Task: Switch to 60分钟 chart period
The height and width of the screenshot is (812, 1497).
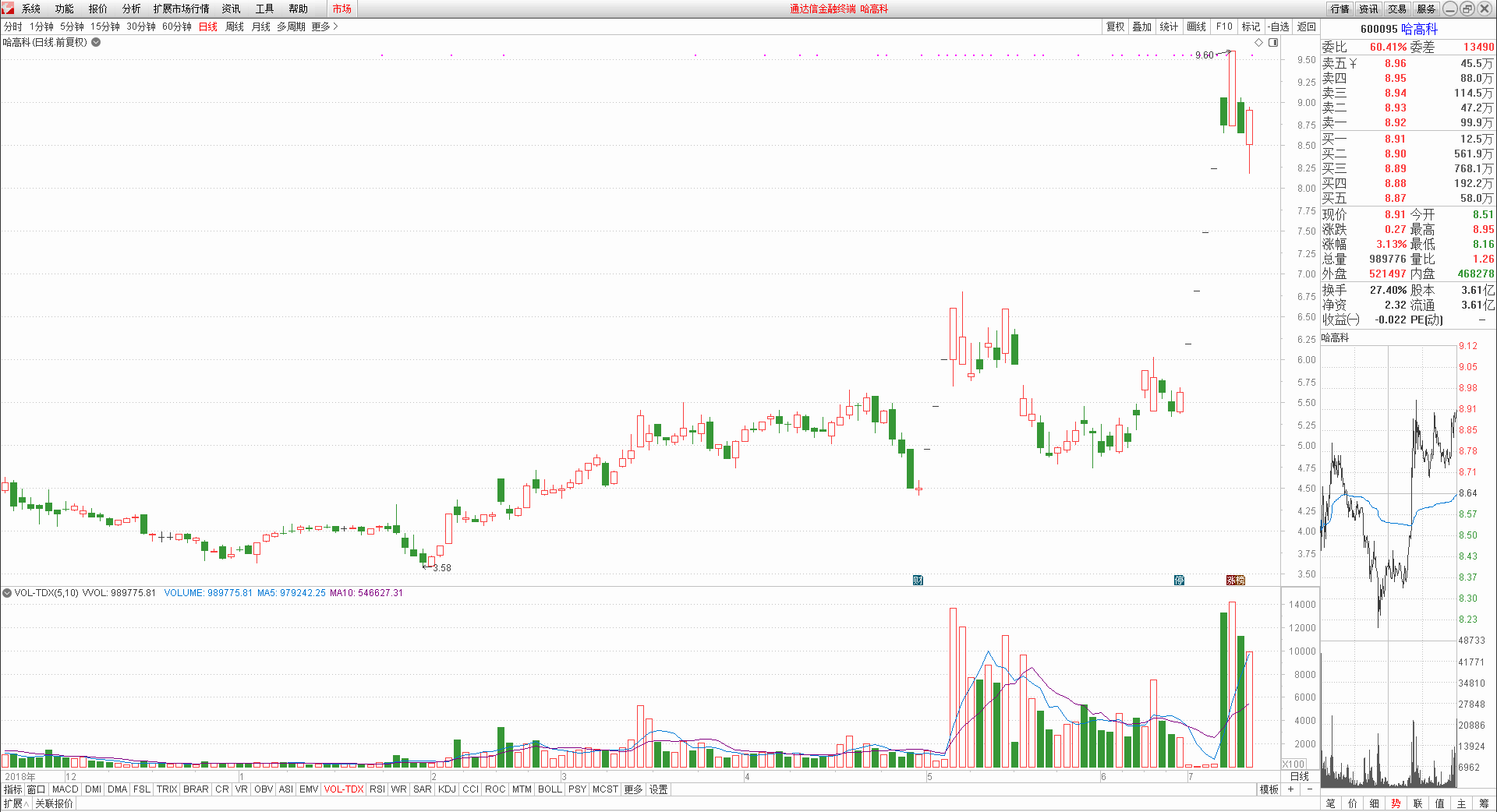Action: tap(177, 26)
